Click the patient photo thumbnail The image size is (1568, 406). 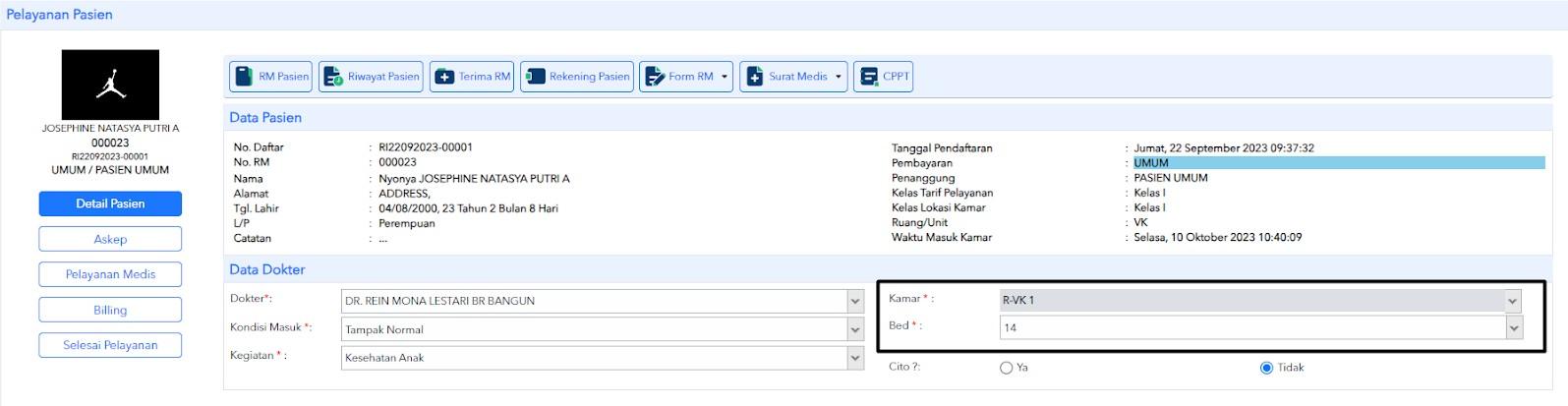point(110,86)
